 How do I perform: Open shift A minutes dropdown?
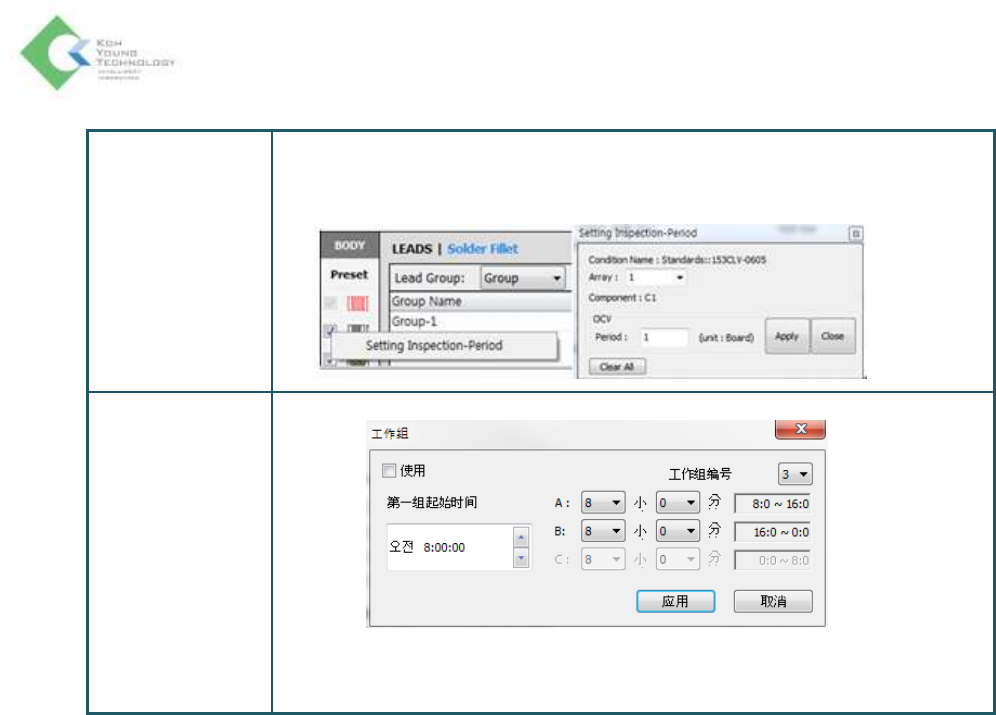point(678,503)
